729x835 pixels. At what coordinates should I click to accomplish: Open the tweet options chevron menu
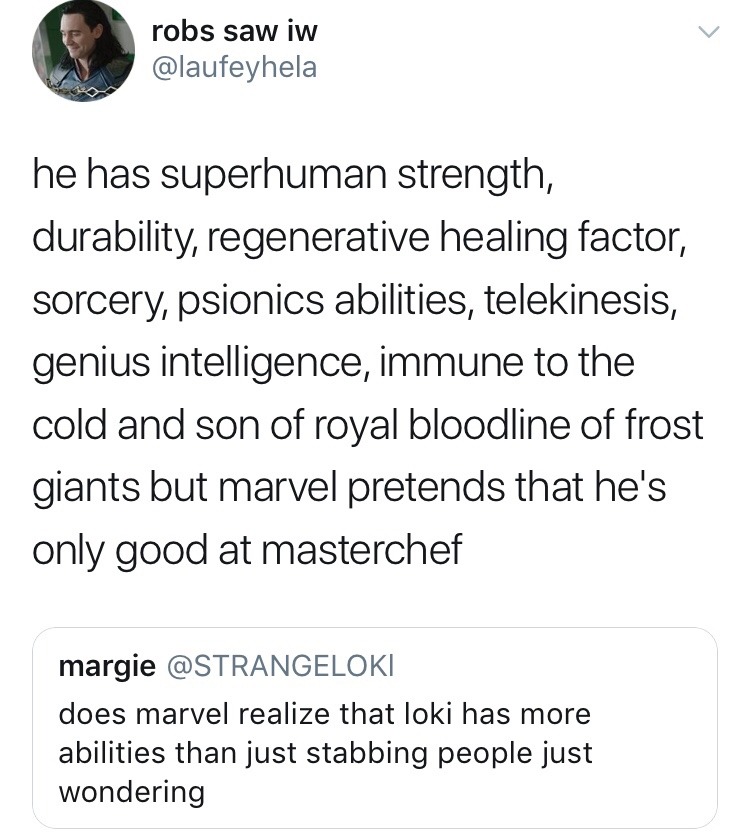point(707,33)
